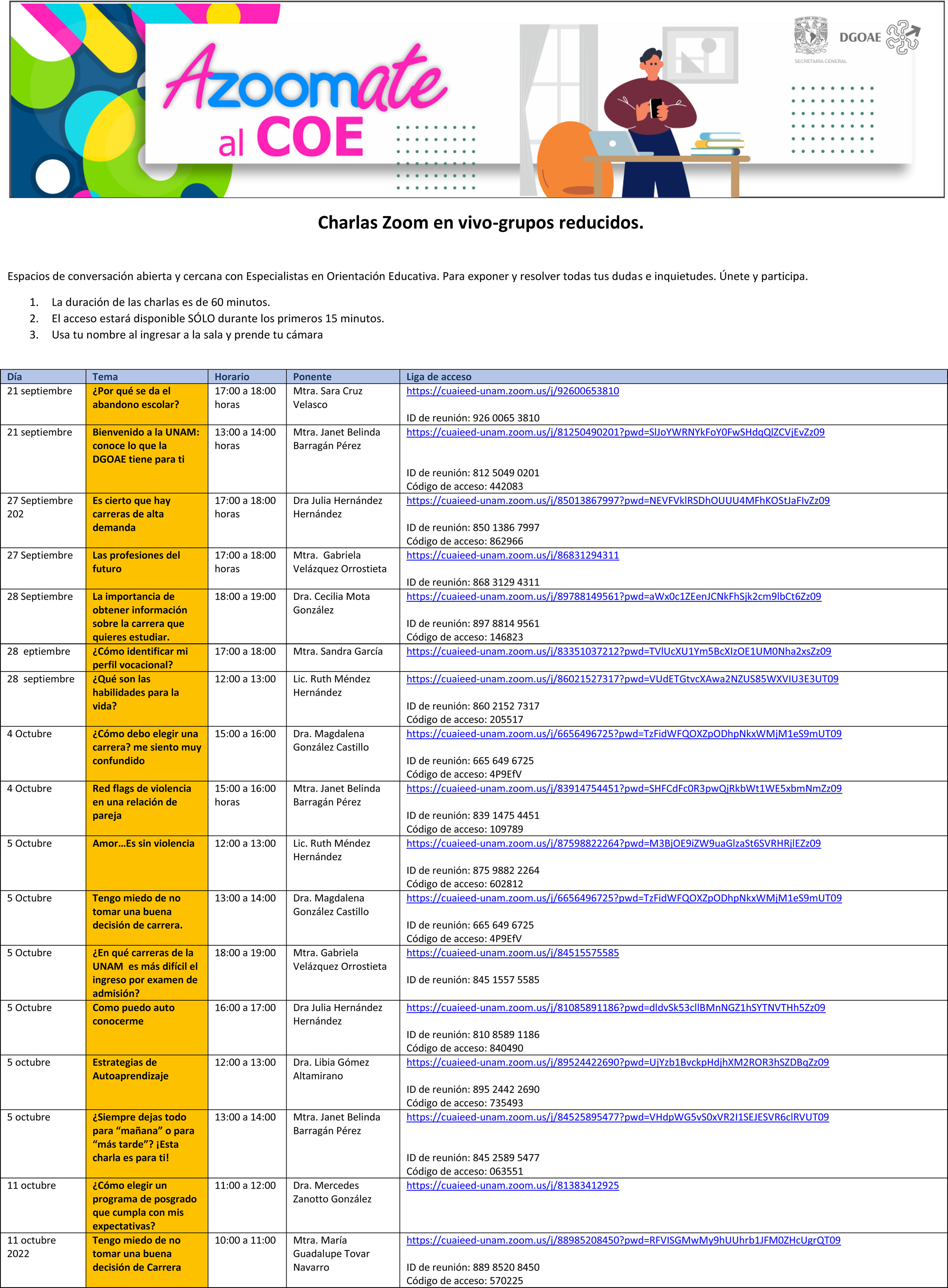
Task: Click heading 'Charlas Zoom en vivo-grupos reducidos.'
Action: pos(480,223)
